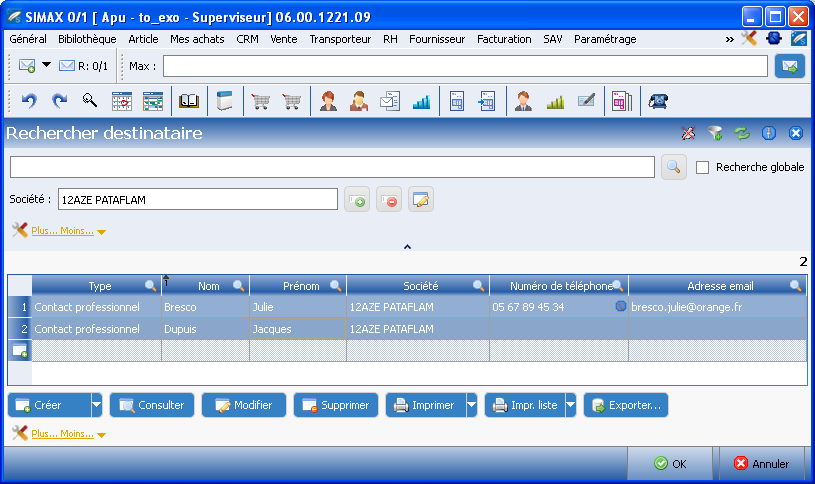This screenshot has height=484, width=815.
Task: Open the book icon in toolbar
Action: (188, 100)
